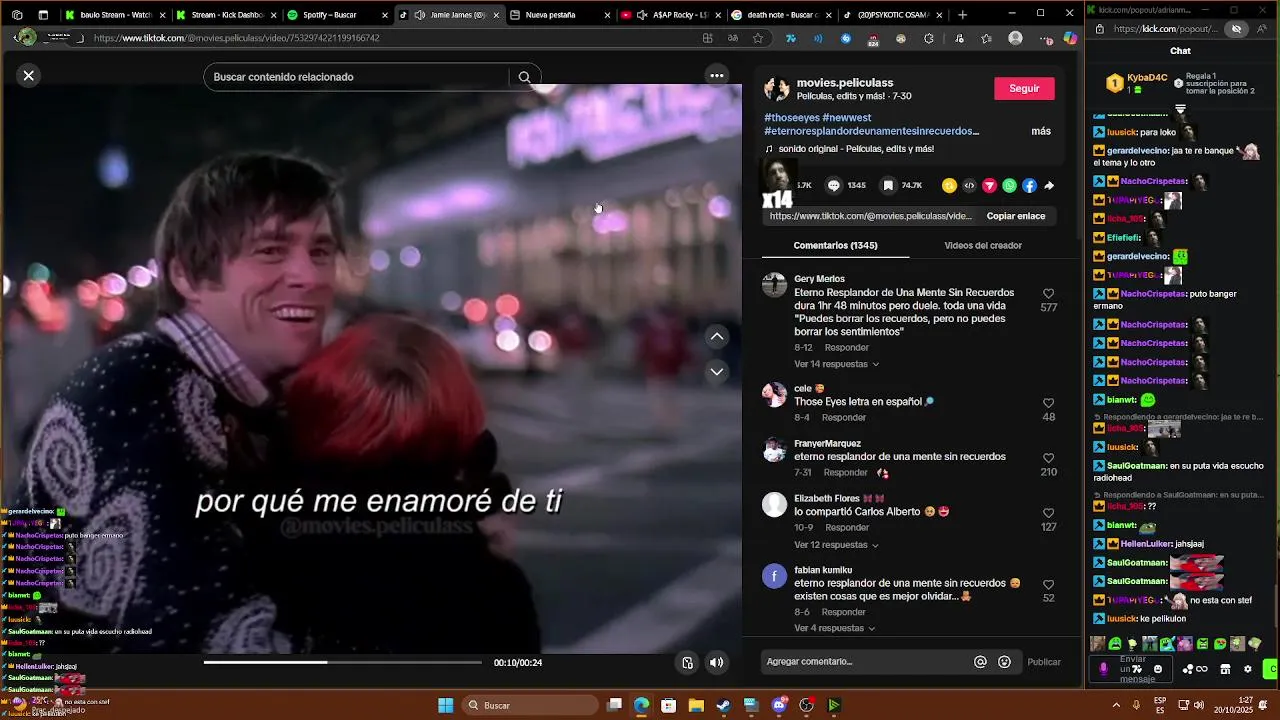Open Discord from the taskbar

tap(779, 705)
